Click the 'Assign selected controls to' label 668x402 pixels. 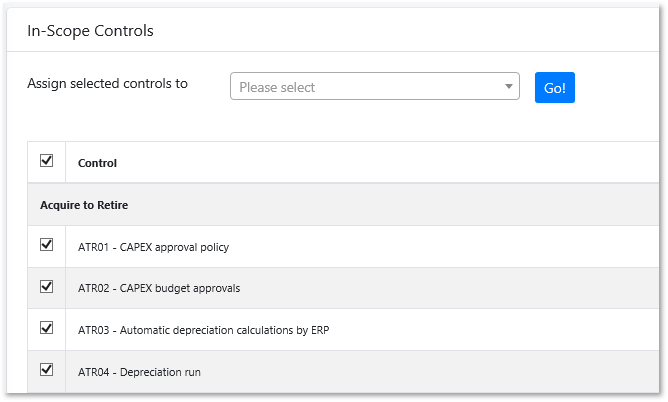pos(107,84)
